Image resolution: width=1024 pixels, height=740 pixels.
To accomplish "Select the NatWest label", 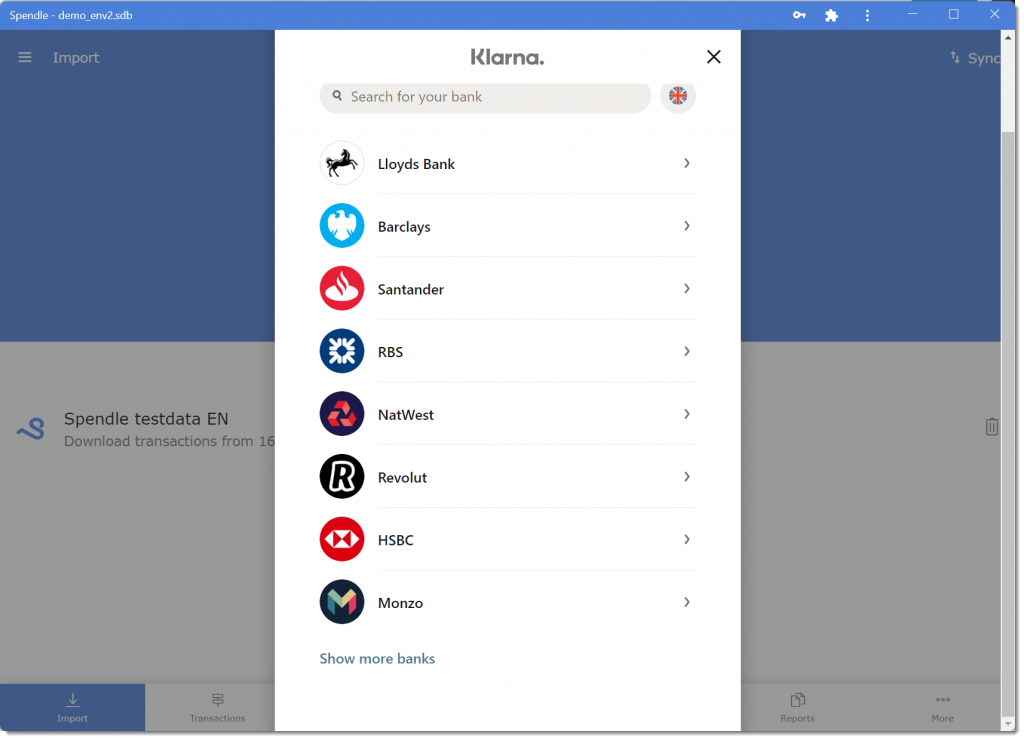I will (406, 415).
